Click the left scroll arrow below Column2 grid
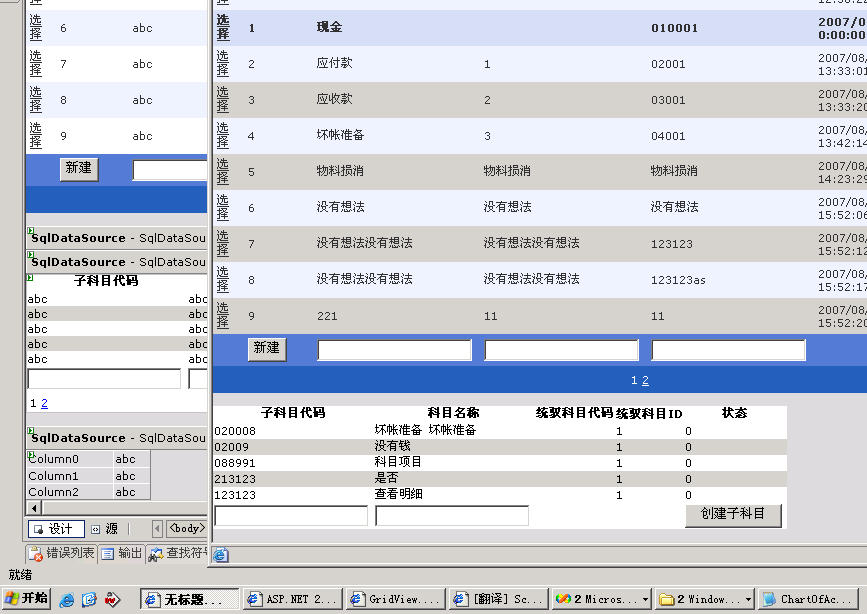The height and width of the screenshot is (614, 867). click(x=34, y=508)
